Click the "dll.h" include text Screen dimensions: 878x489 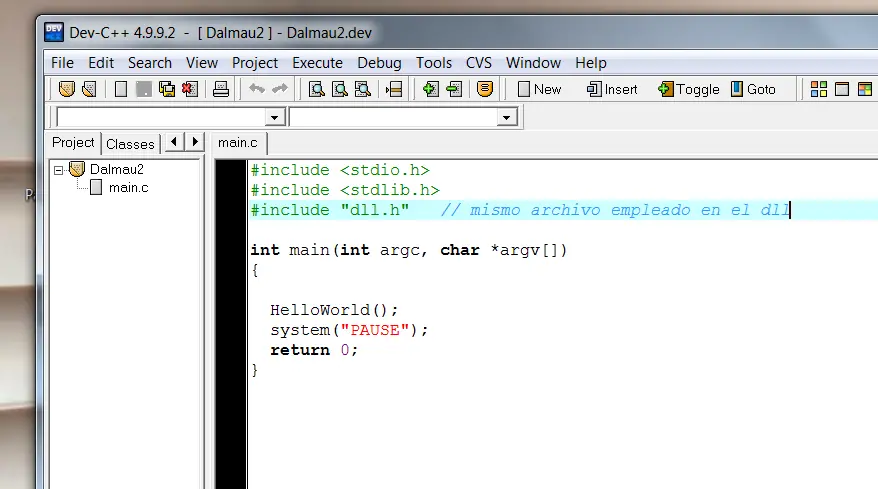click(375, 210)
